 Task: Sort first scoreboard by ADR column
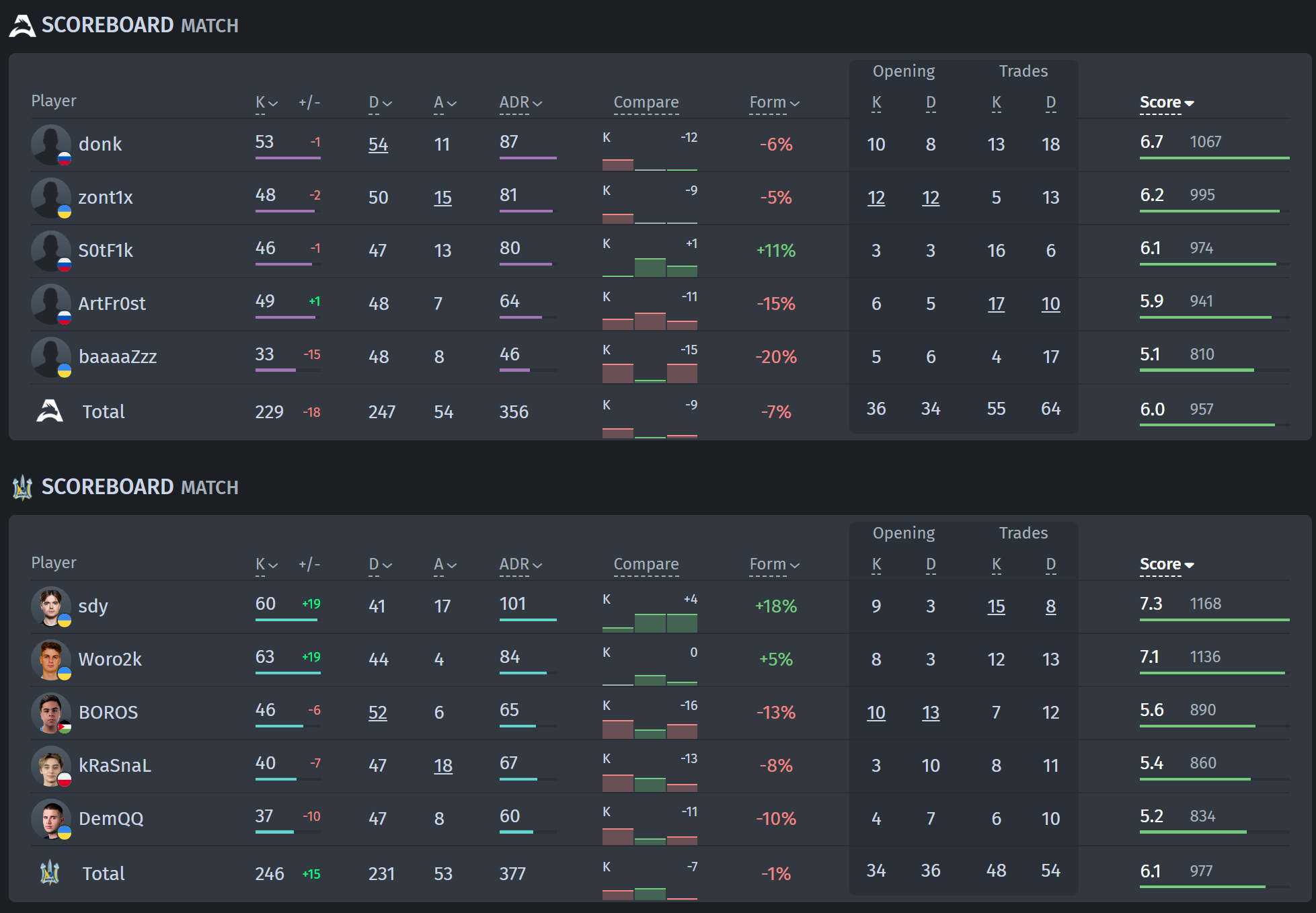[x=520, y=103]
